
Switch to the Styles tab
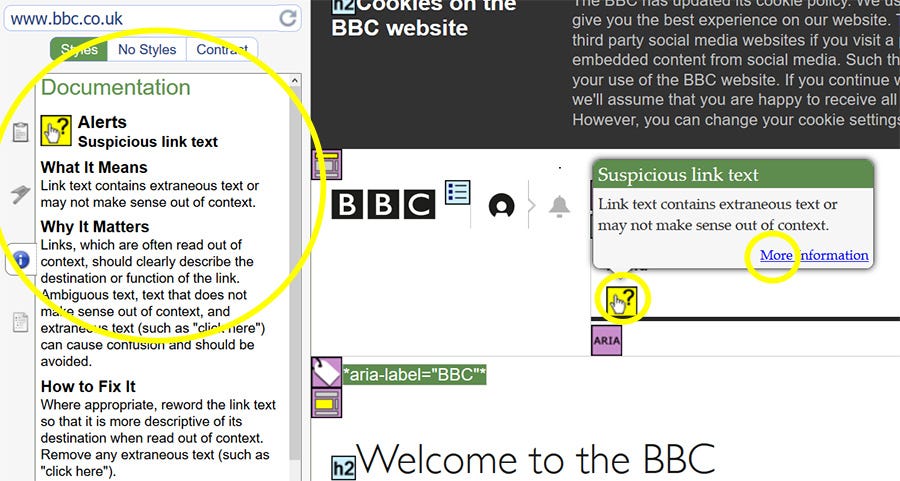click(x=79, y=49)
